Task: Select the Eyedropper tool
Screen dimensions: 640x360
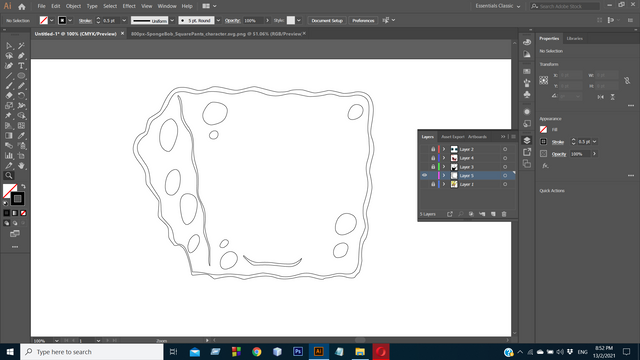Action: click(x=21, y=136)
